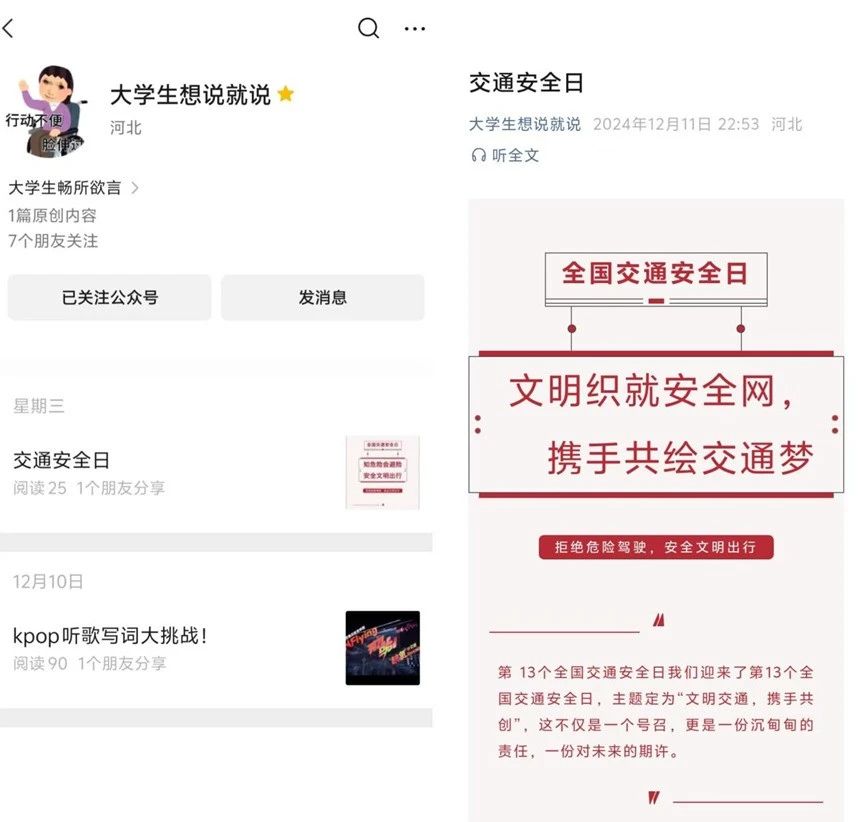This screenshot has height=822, width=865.
Task: Tap the account title 大学生想说就说
Action: coord(190,95)
